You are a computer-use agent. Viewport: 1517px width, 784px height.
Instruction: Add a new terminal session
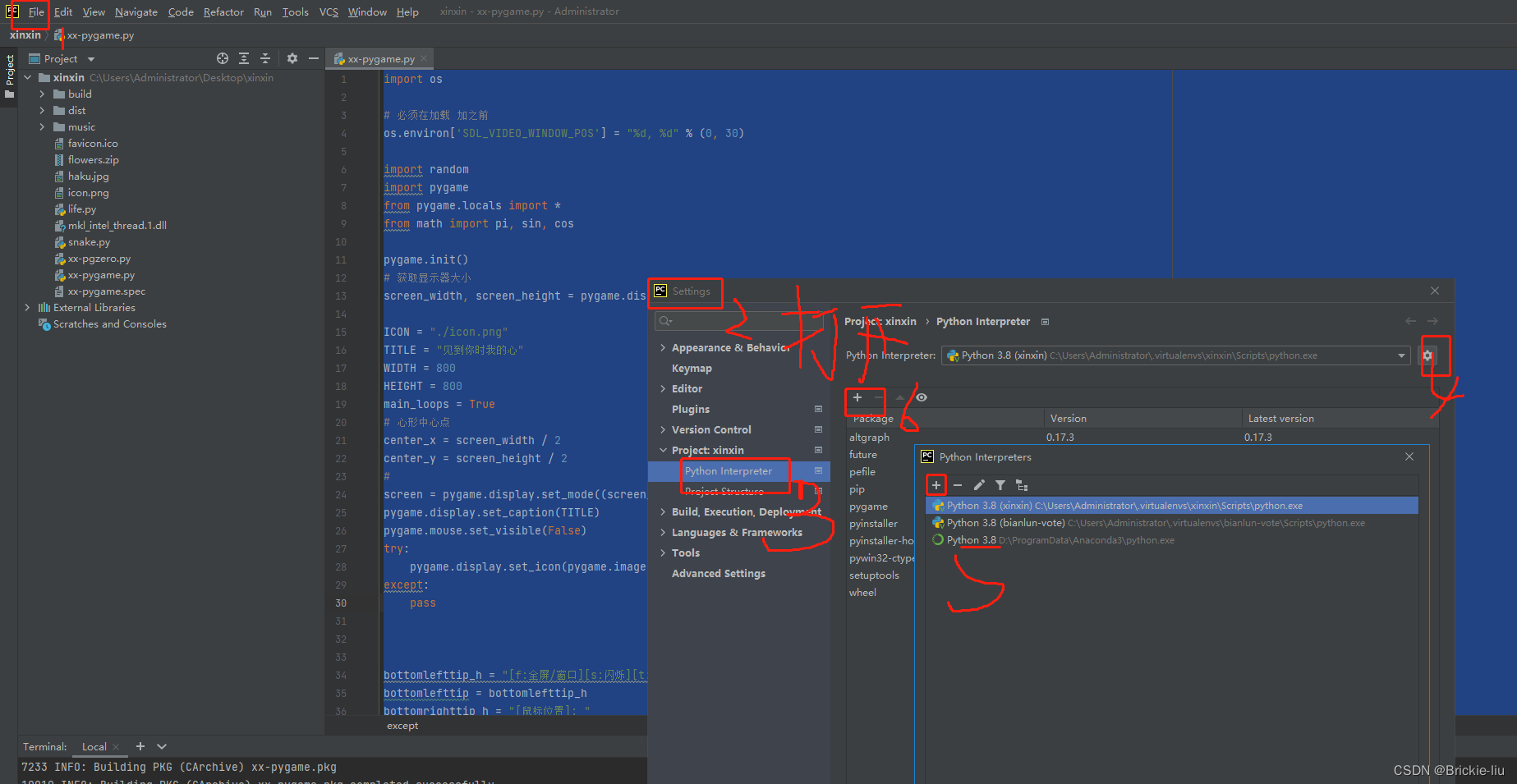tap(140, 746)
